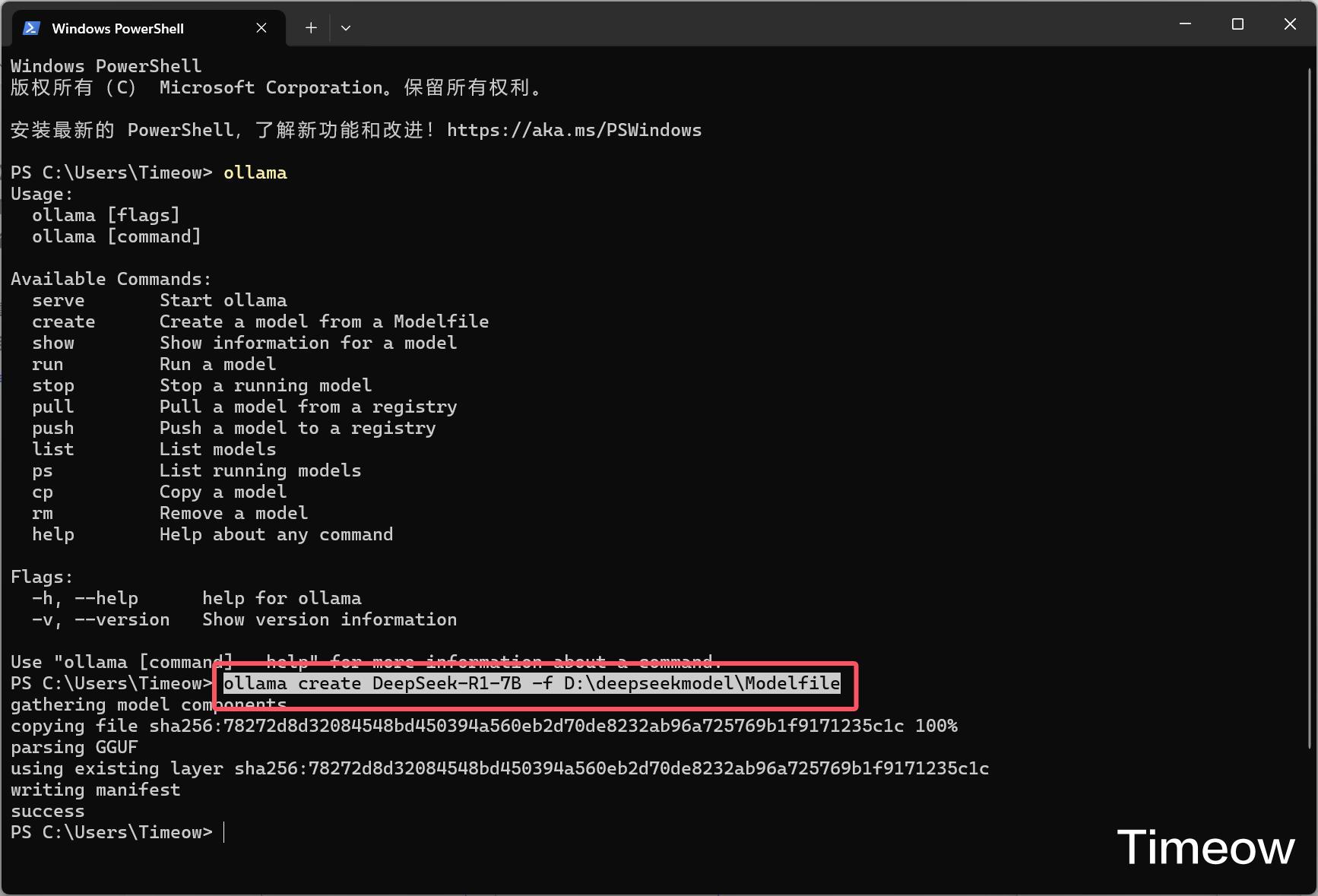Click 'Push a model to a registry' description
1318x896 pixels.
tap(297, 428)
